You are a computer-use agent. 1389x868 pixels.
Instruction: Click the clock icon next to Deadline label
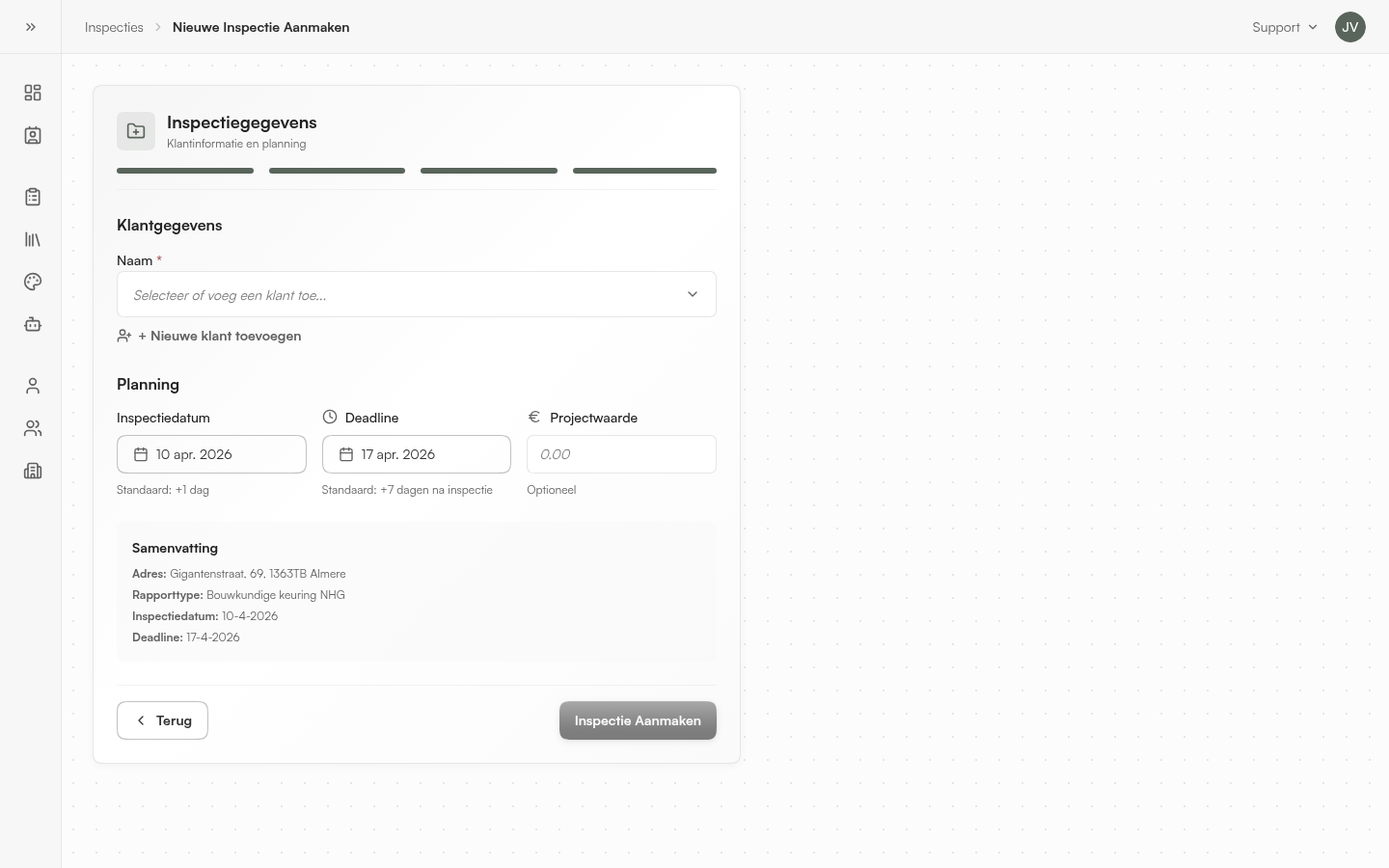pyautogui.click(x=330, y=417)
